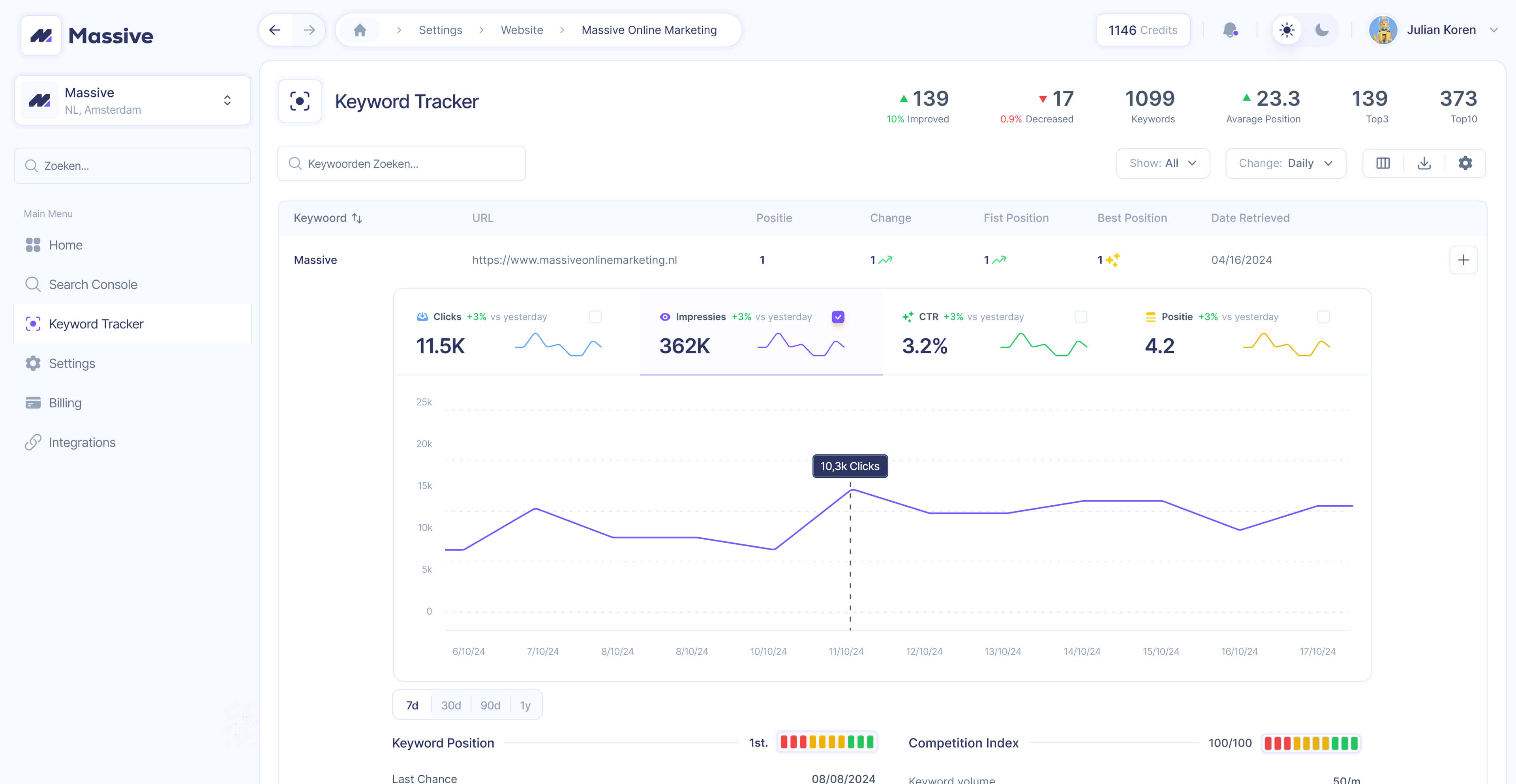
Task: Open Billing in the main menu
Action: (x=132, y=403)
